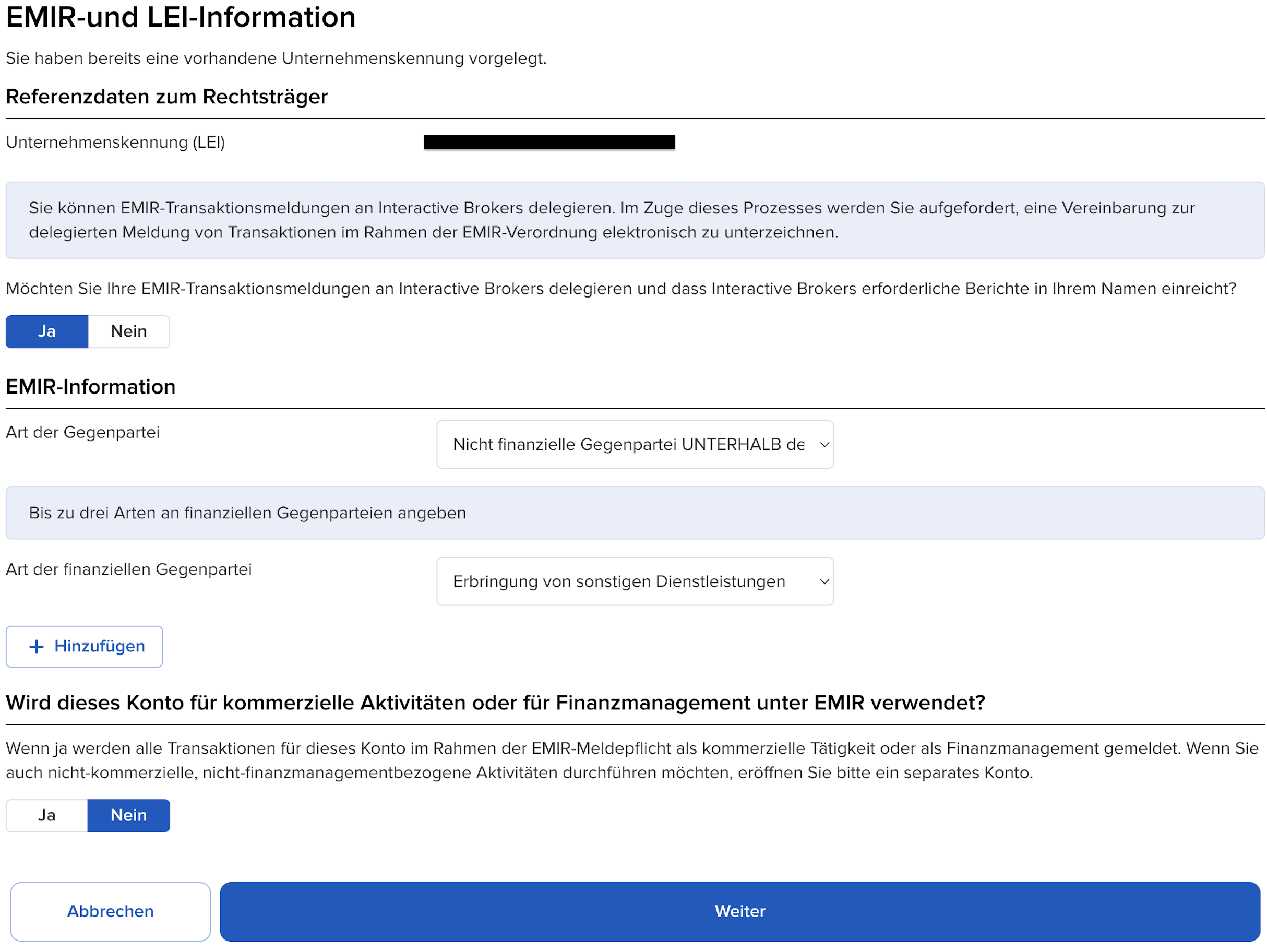The height and width of the screenshot is (952, 1267).
Task: Click chevron arrow of Art der Gegenpartei
Action: tap(824, 445)
